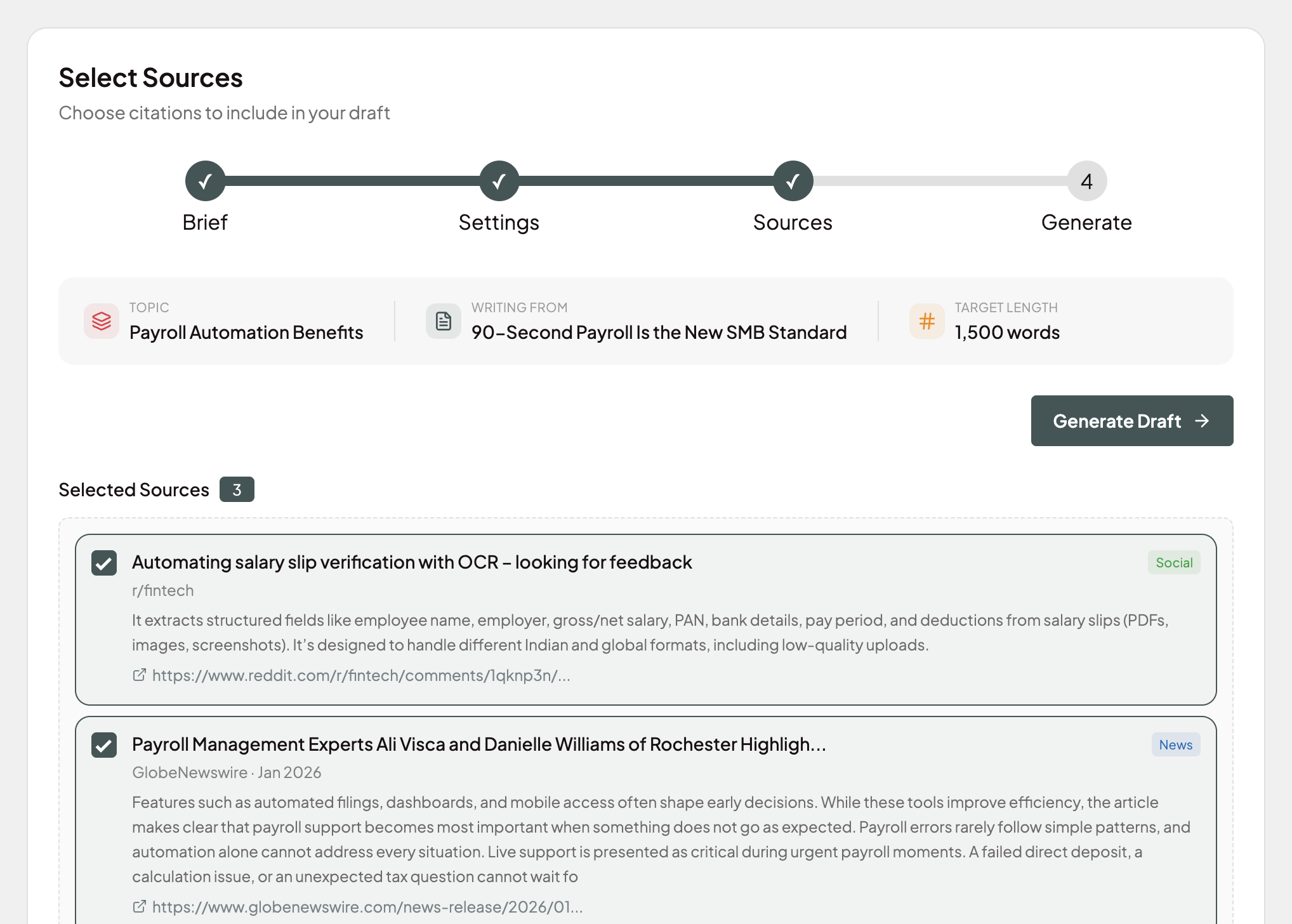Image resolution: width=1292 pixels, height=924 pixels.
Task: Deselect the Payroll Management Experts source
Action: [104, 744]
